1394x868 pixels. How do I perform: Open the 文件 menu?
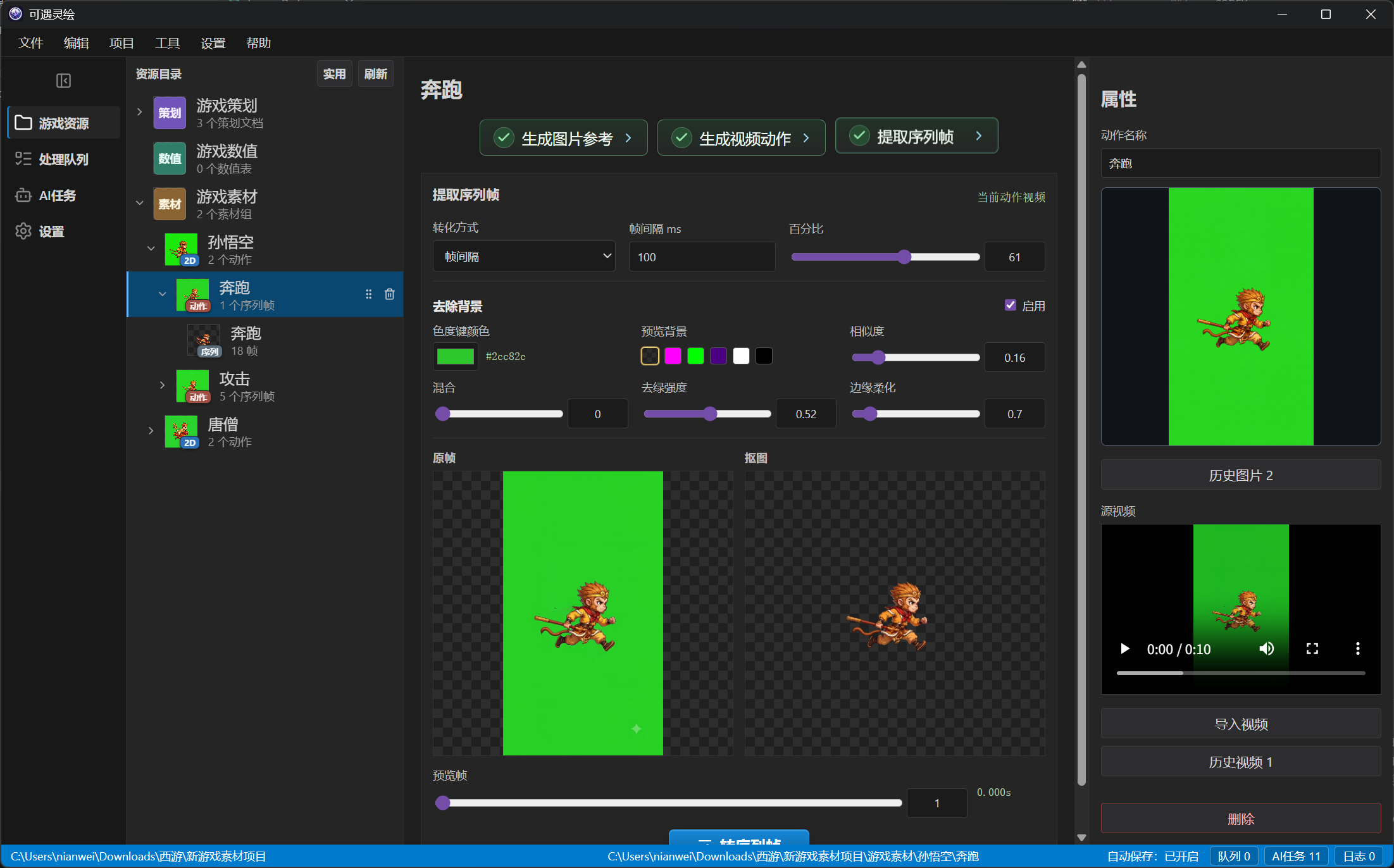coord(30,43)
